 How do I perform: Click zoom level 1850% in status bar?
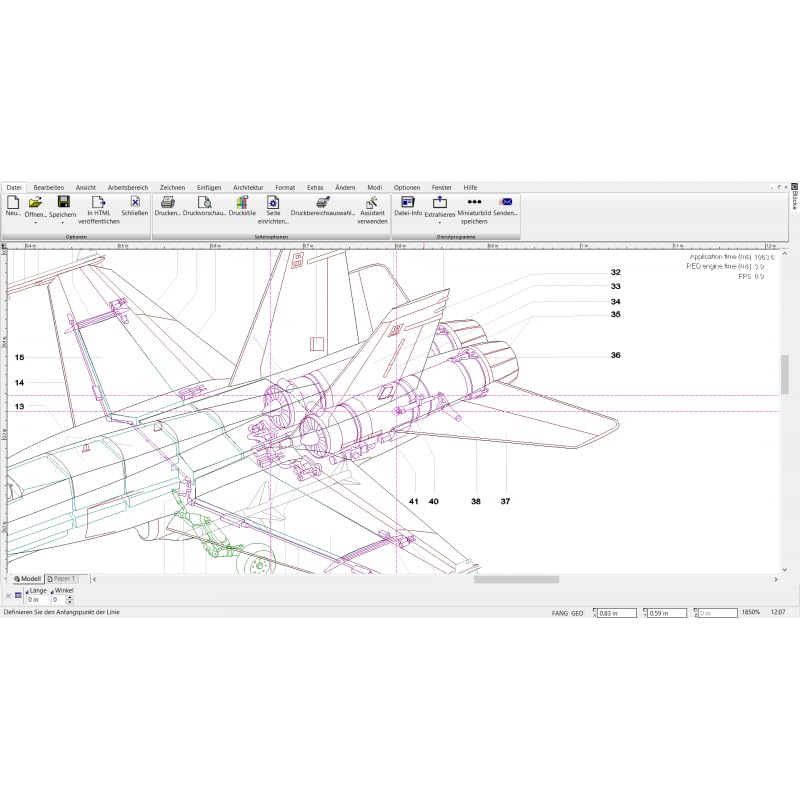pos(751,612)
